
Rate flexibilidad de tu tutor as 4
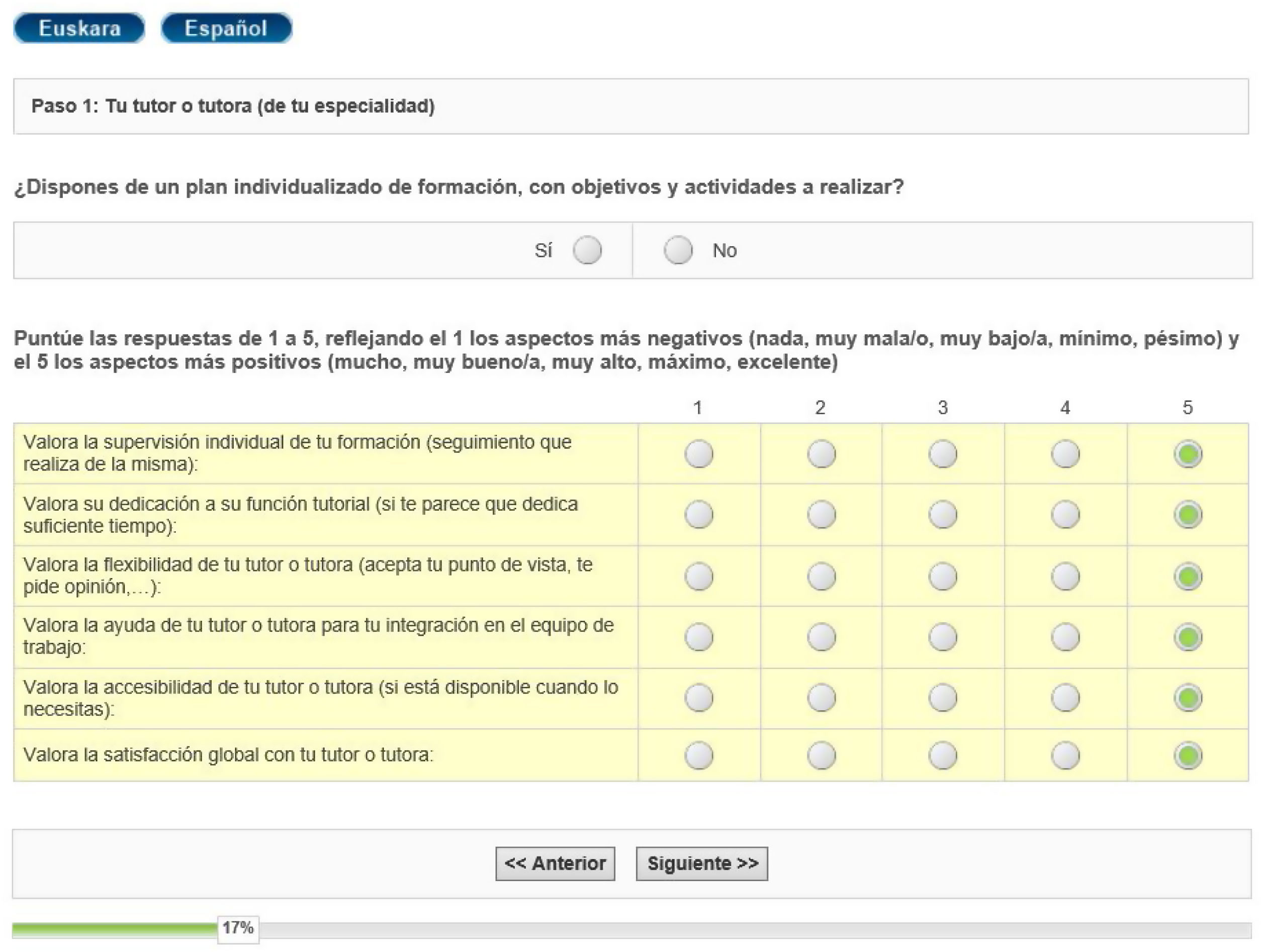tap(1065, 577)
